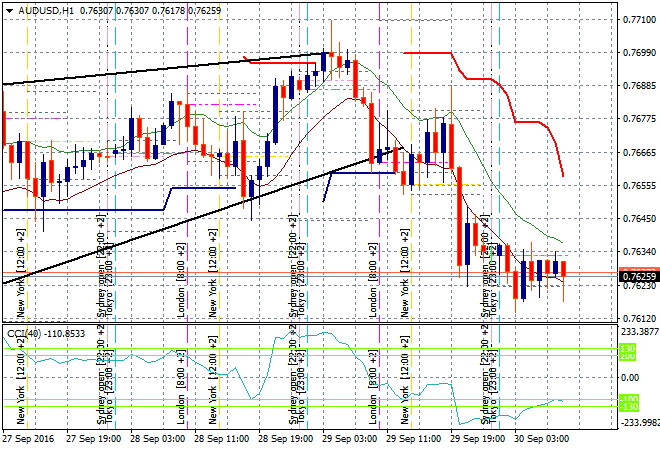Select the blue horizontal line on the left

80,210
